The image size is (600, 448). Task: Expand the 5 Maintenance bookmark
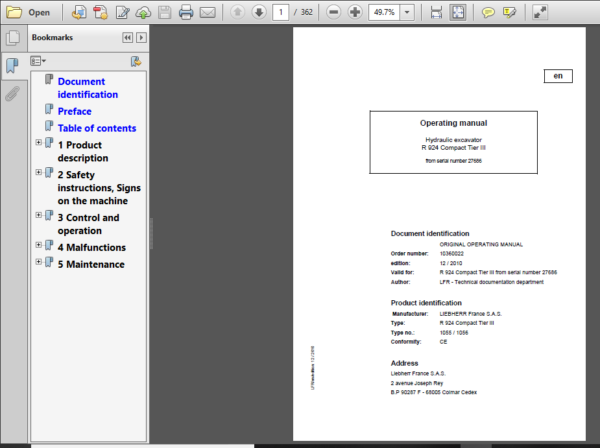point(39,262)
